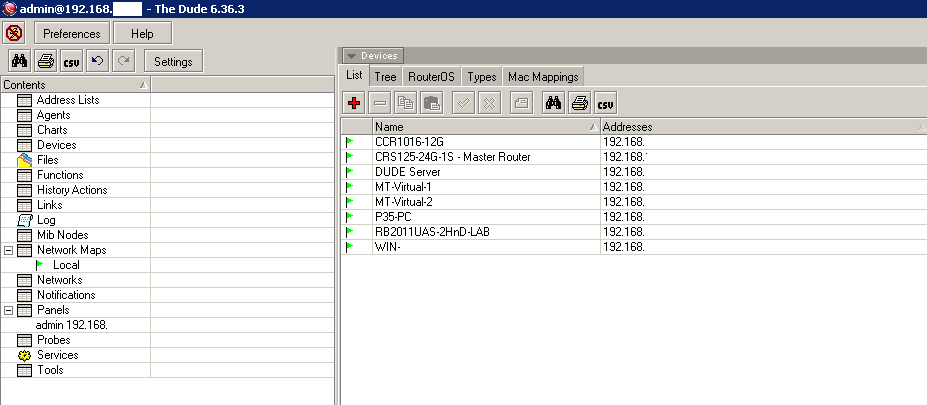Switch to the Mac Mappings tab
927x405 pixels.
click(x=543, y=77)
